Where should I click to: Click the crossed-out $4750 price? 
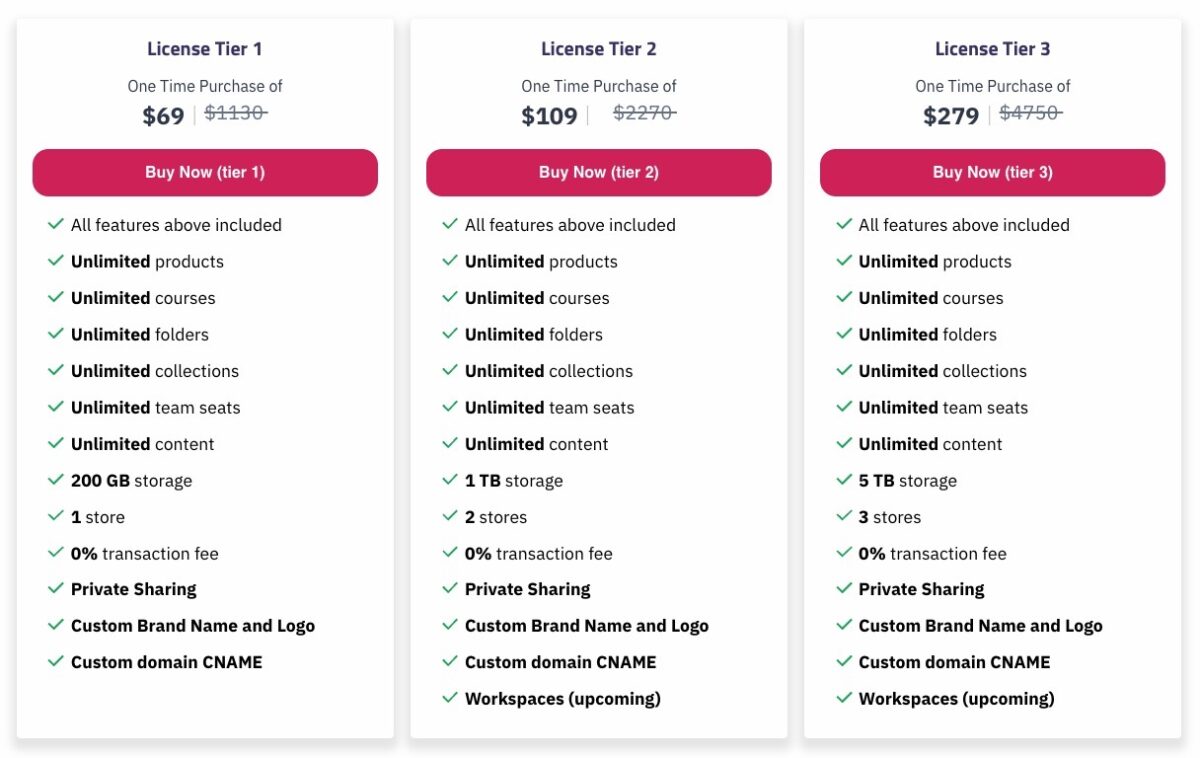click(1030, 113)
